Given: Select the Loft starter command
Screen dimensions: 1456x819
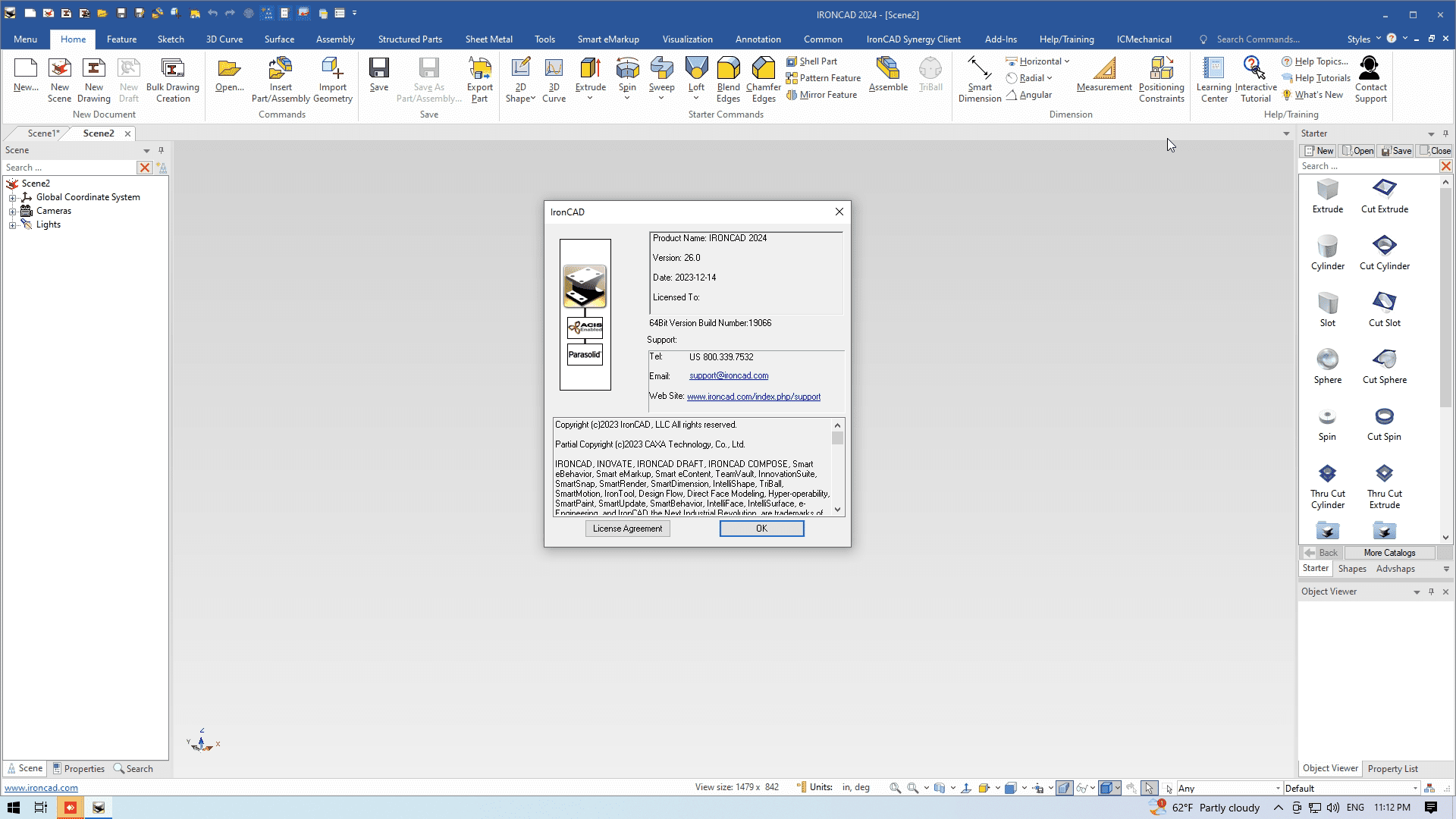Looking at the screenshot, I should coord(696,79).
